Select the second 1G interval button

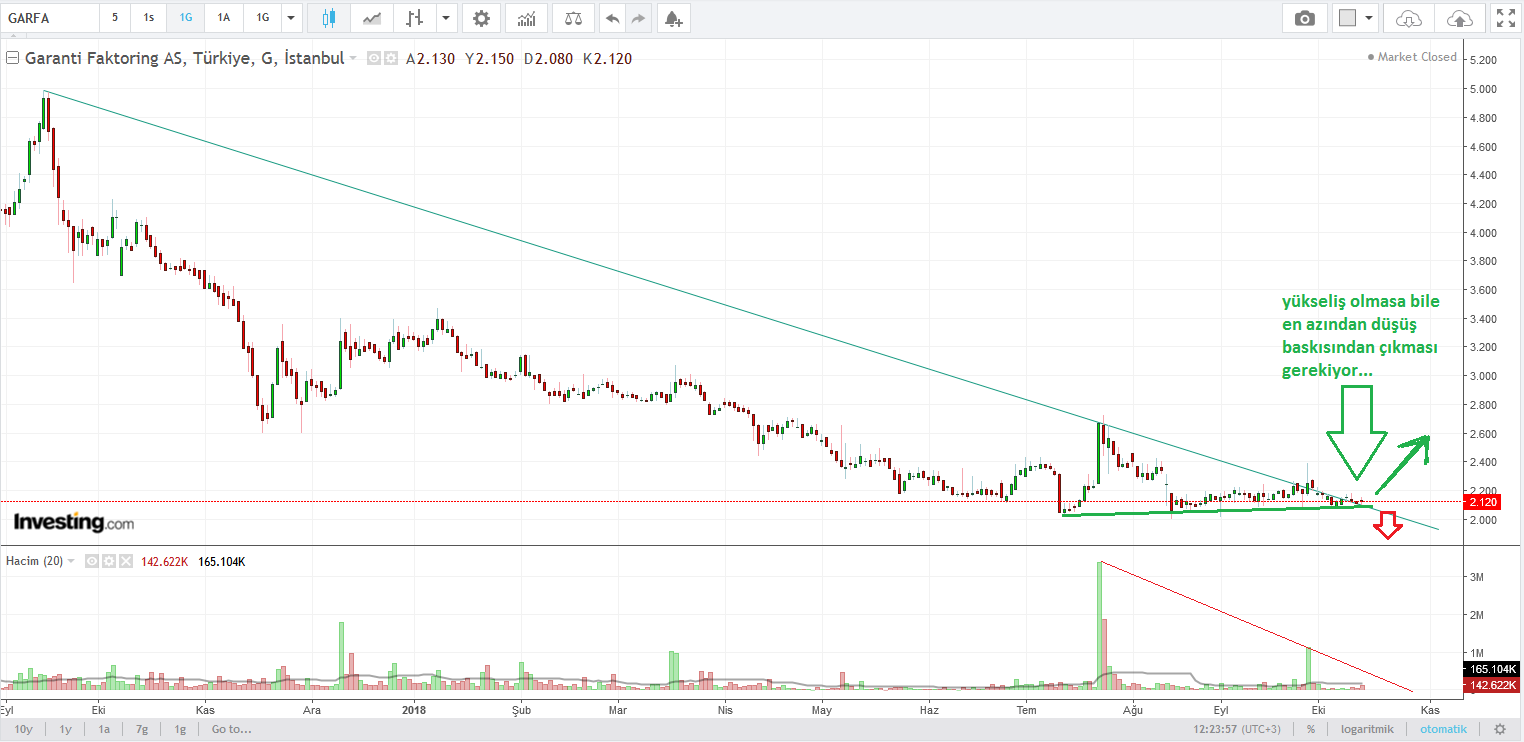point(262,17)
